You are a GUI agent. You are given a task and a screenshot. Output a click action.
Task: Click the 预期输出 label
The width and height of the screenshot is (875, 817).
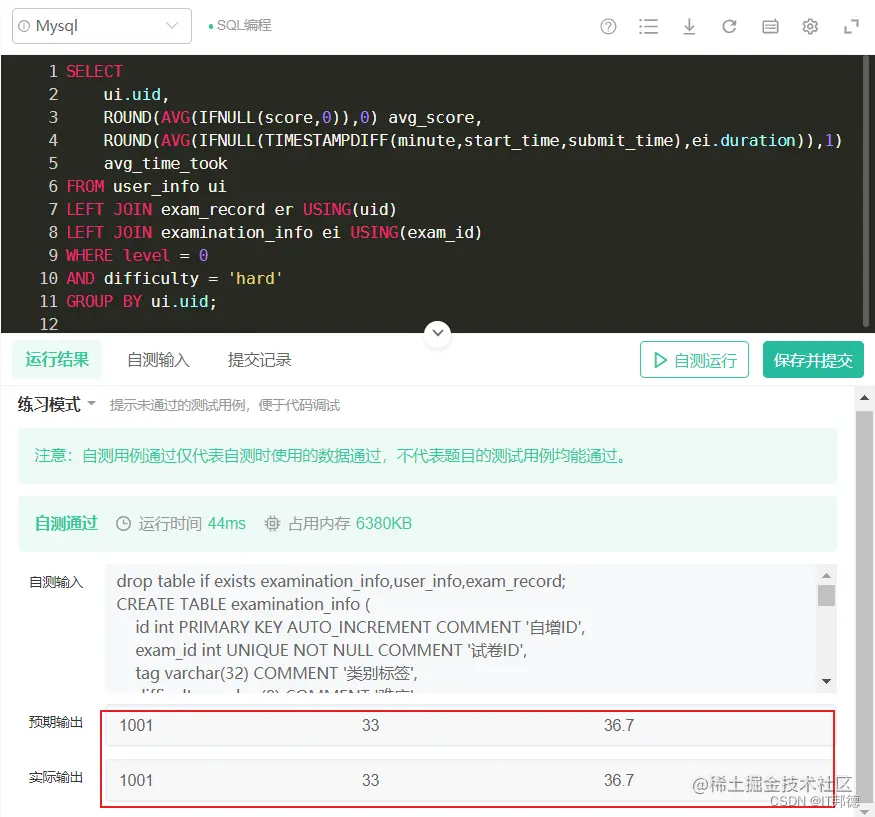[56, 722]
